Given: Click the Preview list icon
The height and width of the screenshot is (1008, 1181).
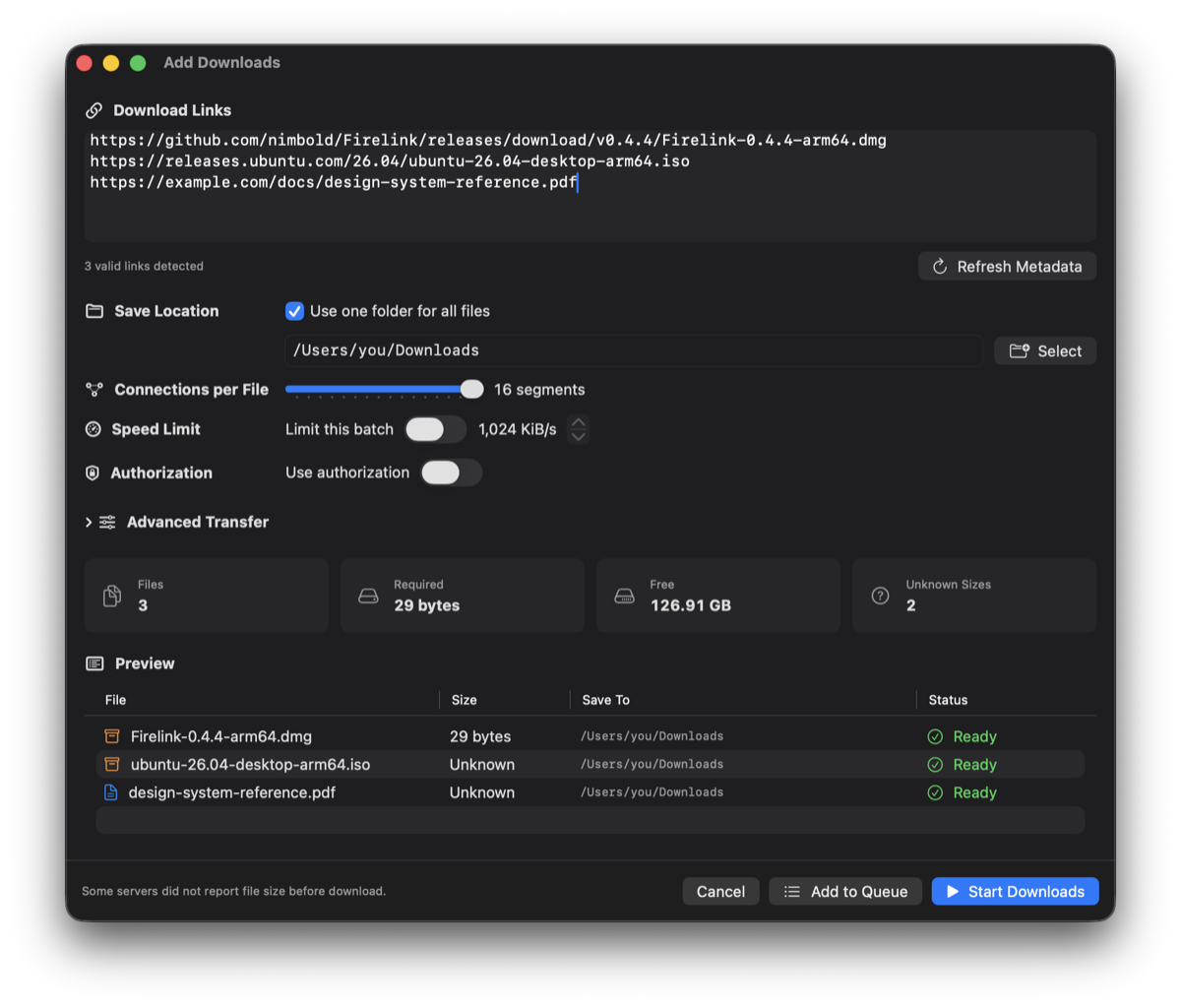Looking at the screenshot, I should pyautogui.click(x=94, y=663).
